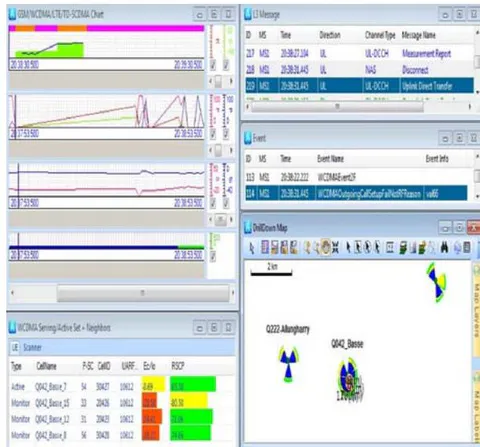Click the Event Info column header

click(437, 159)
